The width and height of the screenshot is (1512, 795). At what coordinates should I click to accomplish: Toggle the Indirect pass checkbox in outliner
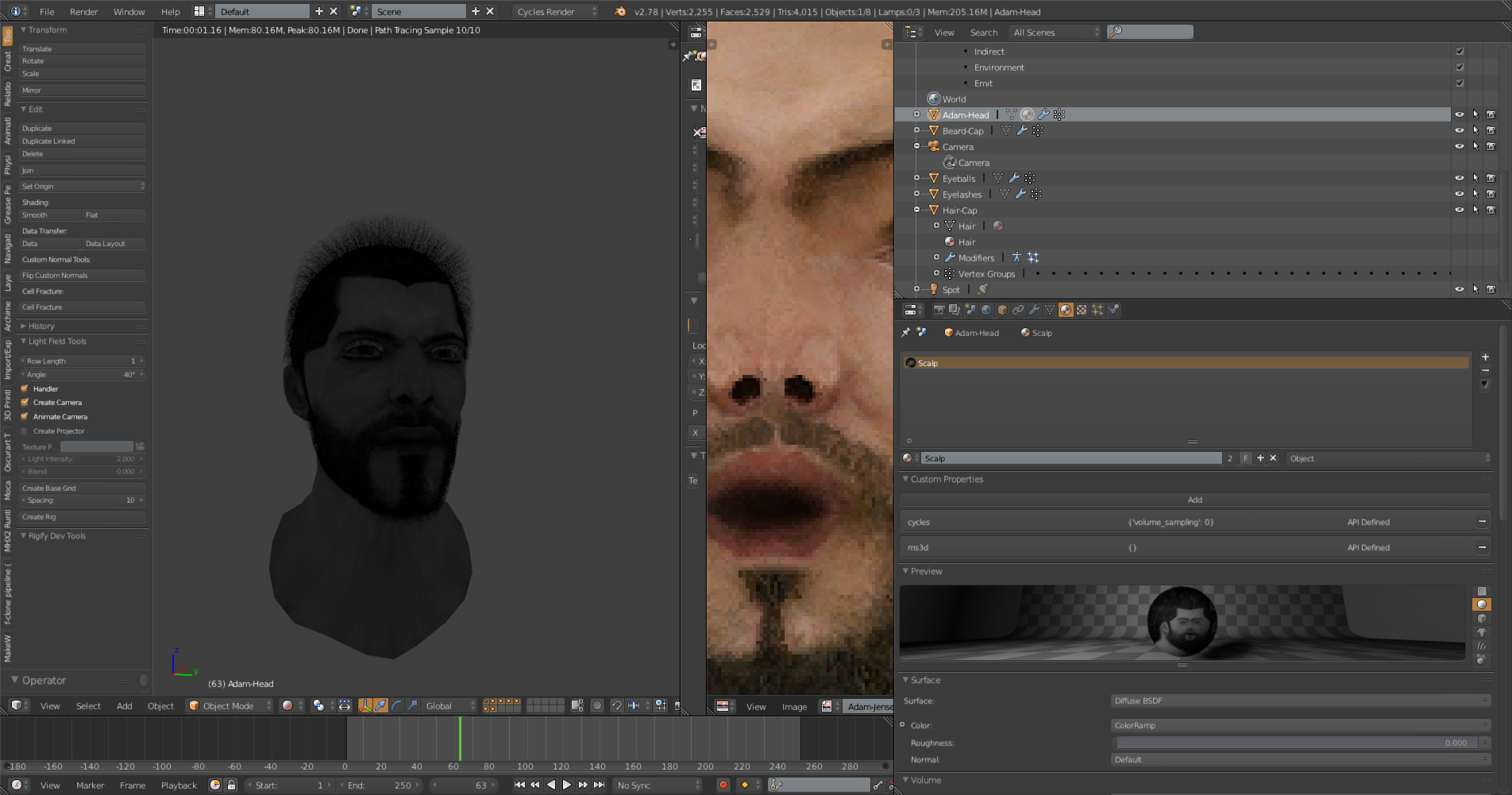click(x=1460, y=51)
